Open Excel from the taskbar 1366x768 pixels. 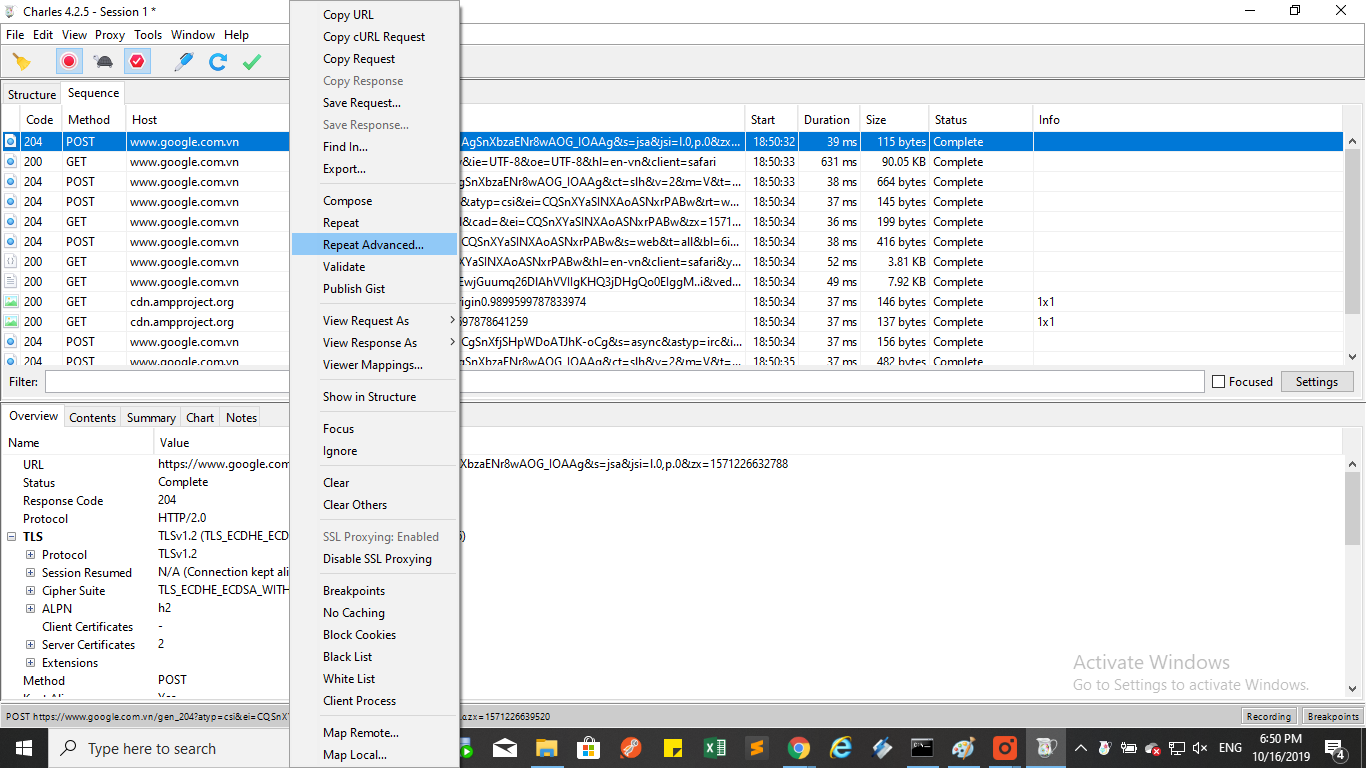pyautogui.click(x=715, y=748)
